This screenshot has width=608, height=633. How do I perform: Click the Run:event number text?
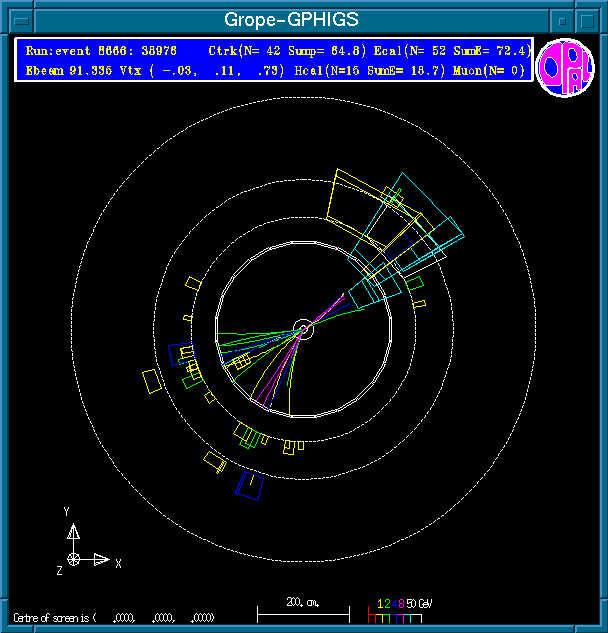coord(100,50)
